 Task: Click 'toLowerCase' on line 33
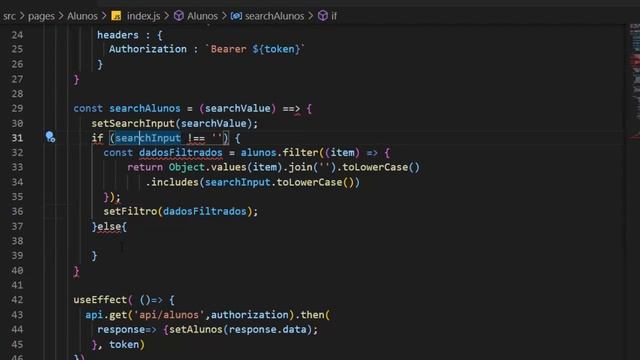pos(375,167)
